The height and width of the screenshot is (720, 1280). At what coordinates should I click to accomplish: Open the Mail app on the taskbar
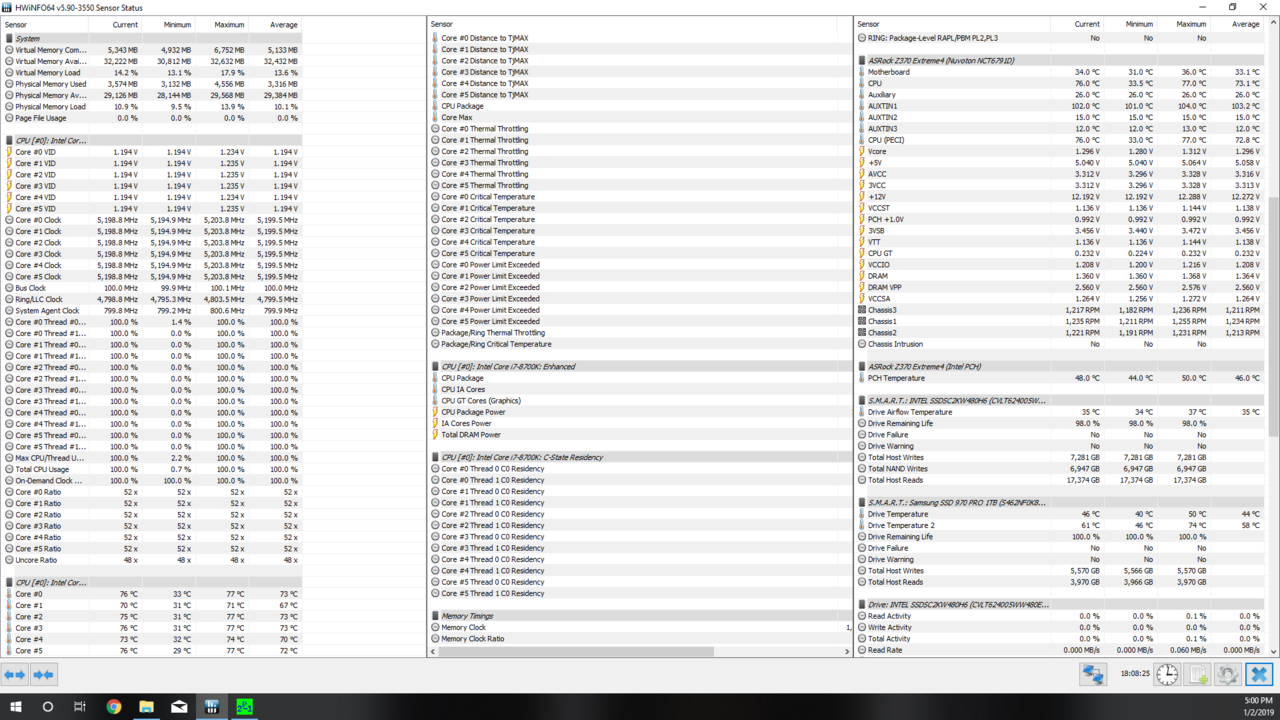coord(179,706)
